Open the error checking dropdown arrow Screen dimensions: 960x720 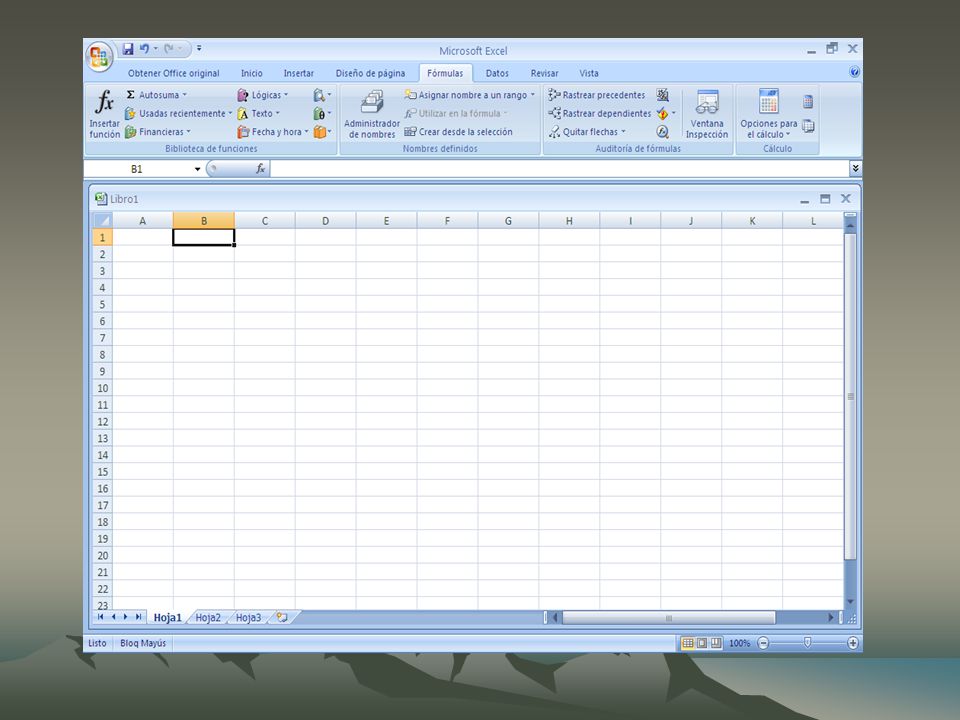673,113
